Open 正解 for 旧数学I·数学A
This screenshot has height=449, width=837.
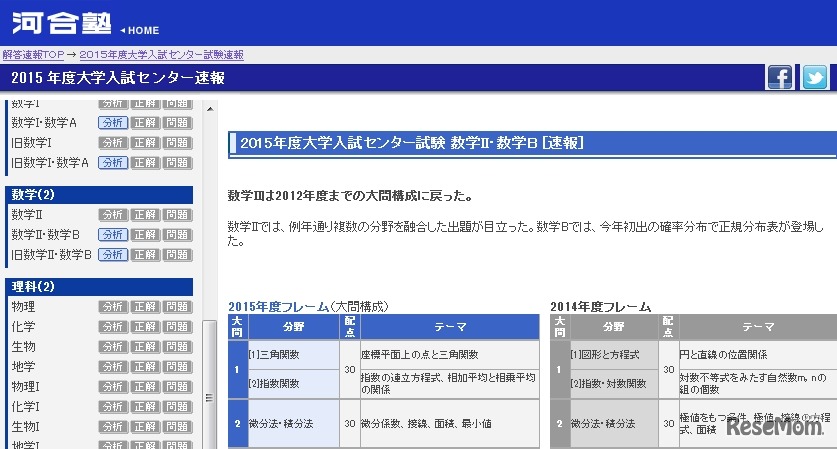click(145, 162)
